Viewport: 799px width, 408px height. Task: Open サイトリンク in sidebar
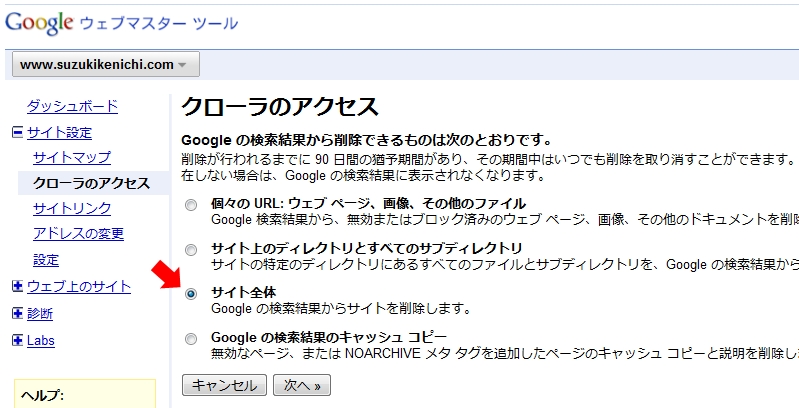pyautogui.click(x=72, y=208)
